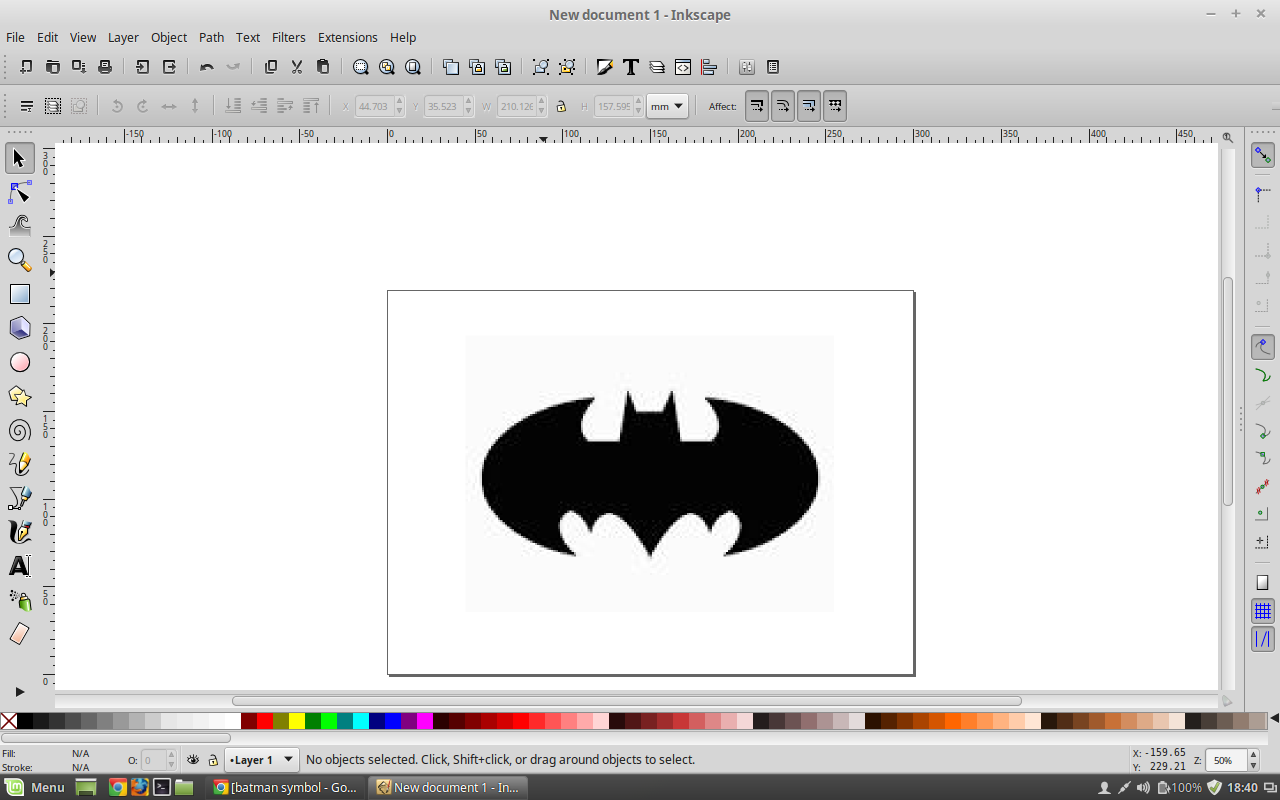
Task: Open Align and Distribute icon
Action: coord(709,67)
